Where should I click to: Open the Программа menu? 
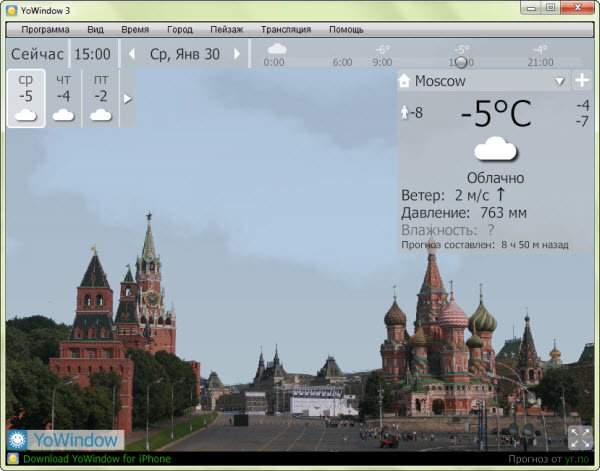(45, 30)
